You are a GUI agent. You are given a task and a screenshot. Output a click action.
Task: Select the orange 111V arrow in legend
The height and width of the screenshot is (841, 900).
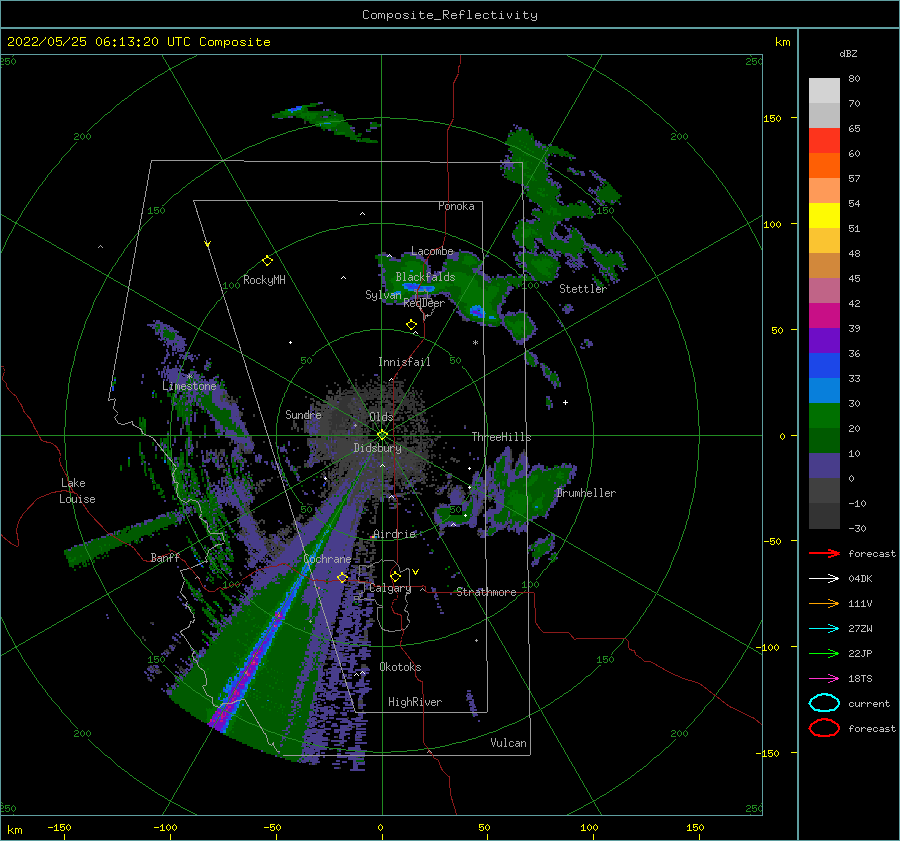coord(824,603)
